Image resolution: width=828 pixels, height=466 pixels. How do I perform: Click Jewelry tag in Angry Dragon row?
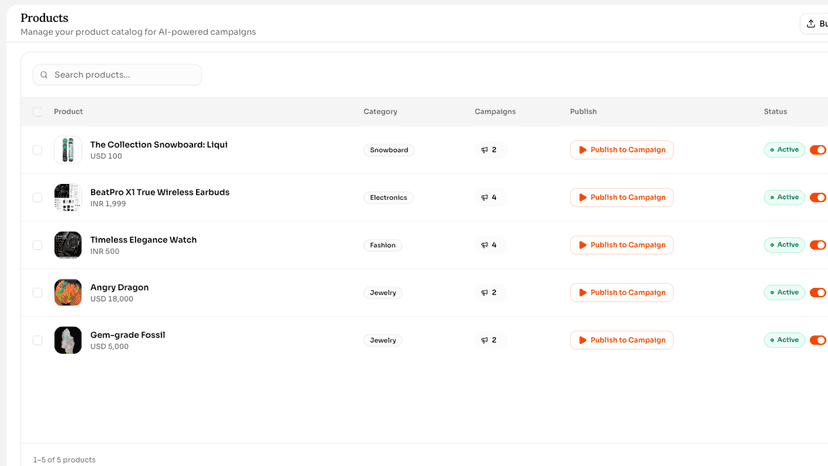tap(383, 293)
